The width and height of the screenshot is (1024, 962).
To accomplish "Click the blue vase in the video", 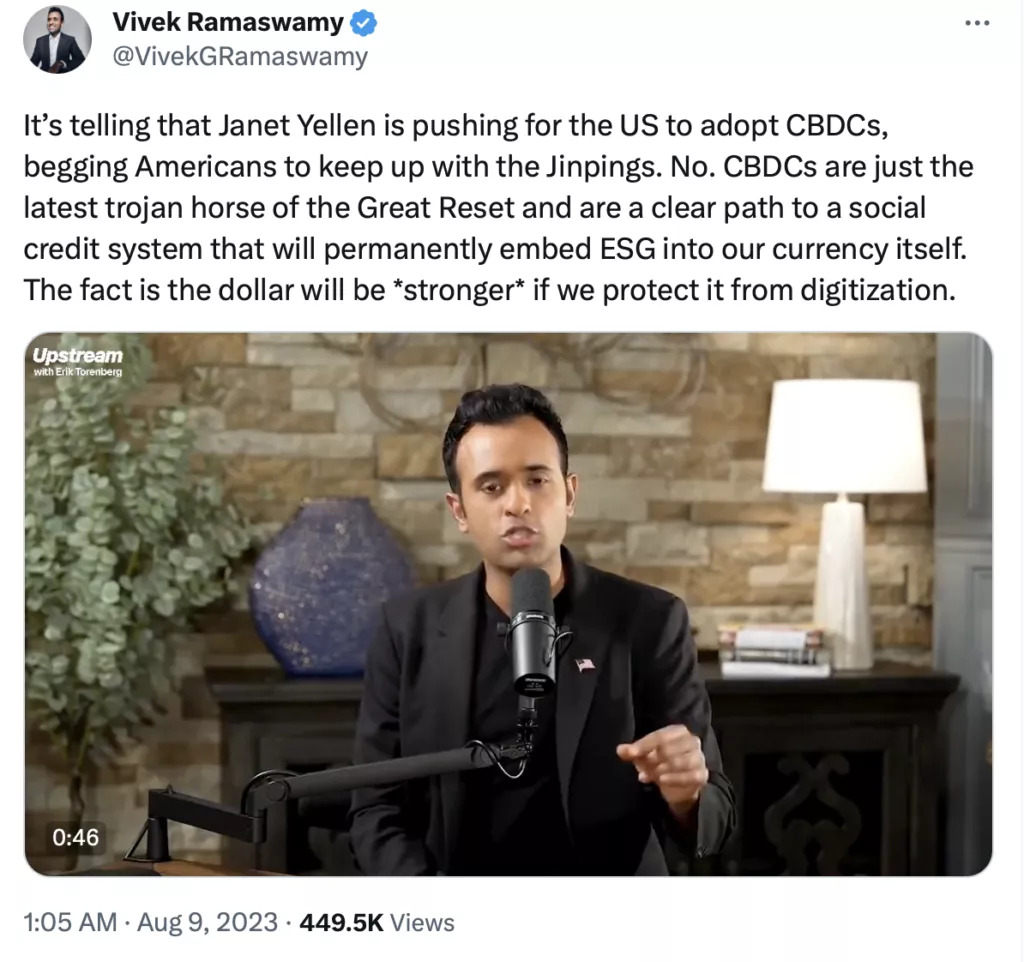I will point(330,588).
